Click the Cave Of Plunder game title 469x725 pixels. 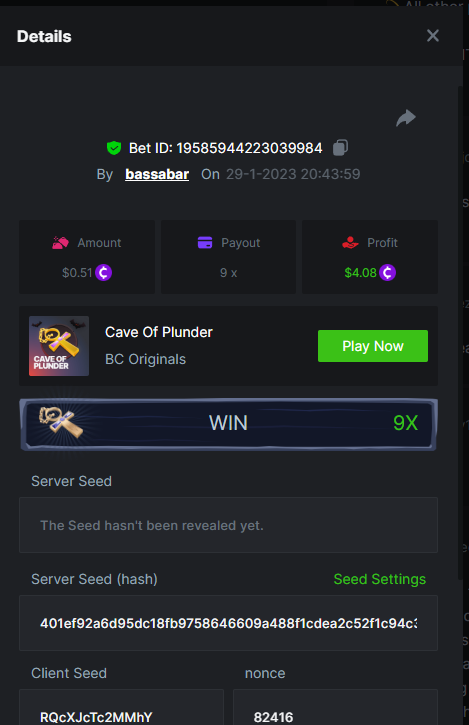tap(159, 332)
